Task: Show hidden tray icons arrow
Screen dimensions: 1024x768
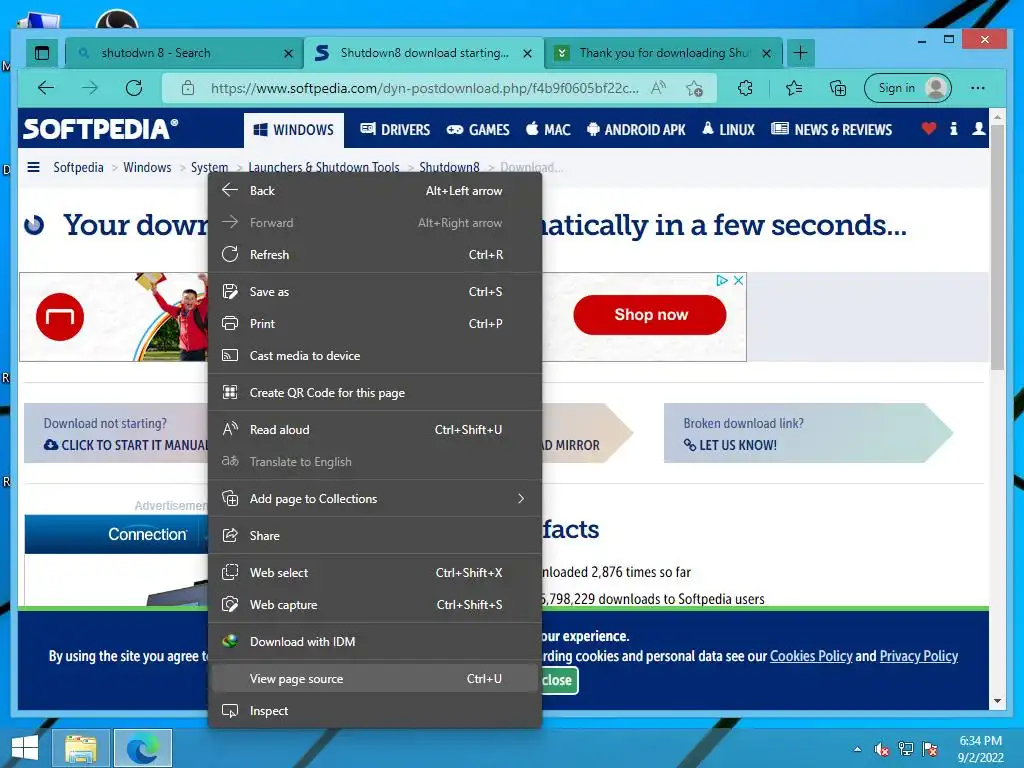Action: 857,749
